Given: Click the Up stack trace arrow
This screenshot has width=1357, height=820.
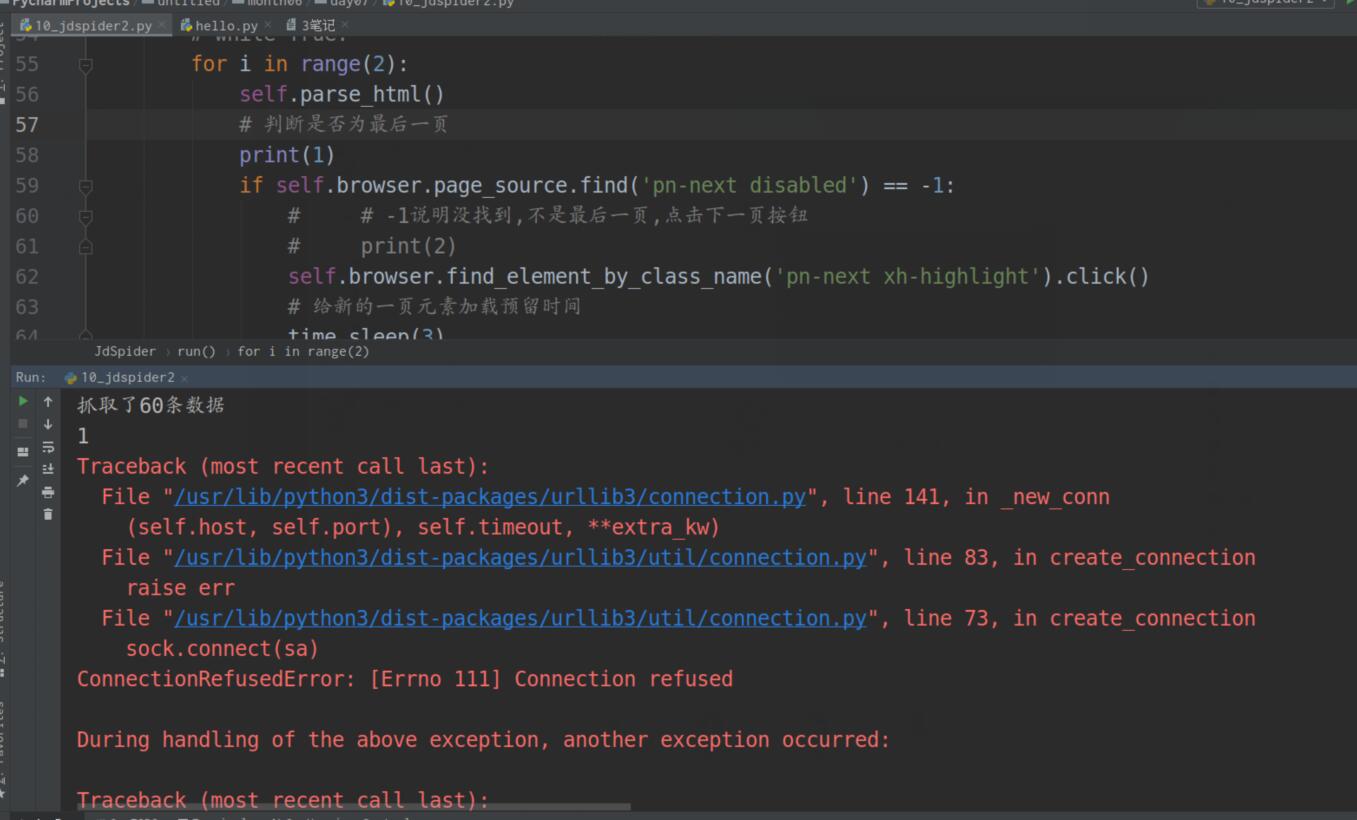Looking at the screenshot, I should pos(47,401).
